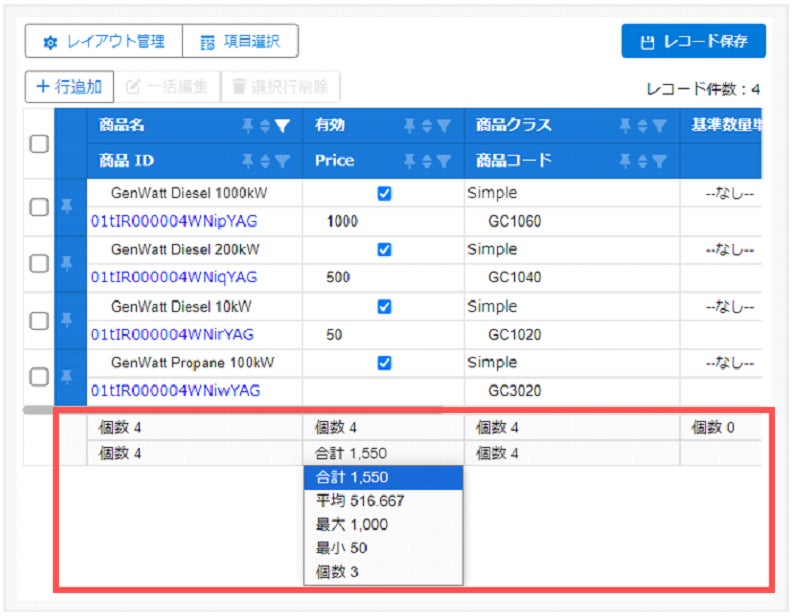Pin the GenWatt Diesel 1000kW row

click(x=67, y=206)
